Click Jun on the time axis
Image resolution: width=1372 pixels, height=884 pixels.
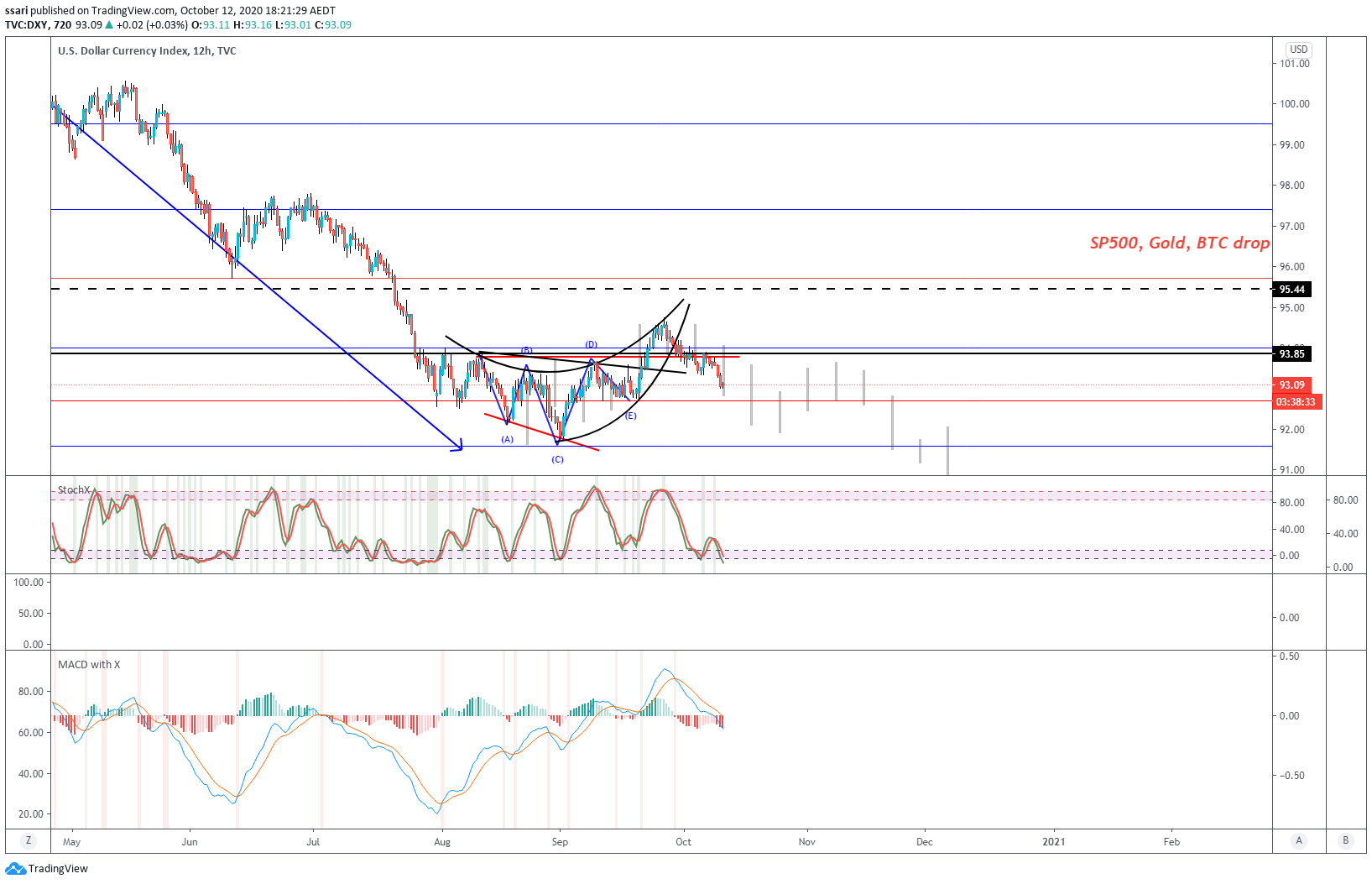pyautogui.click(x=190, y=842)
